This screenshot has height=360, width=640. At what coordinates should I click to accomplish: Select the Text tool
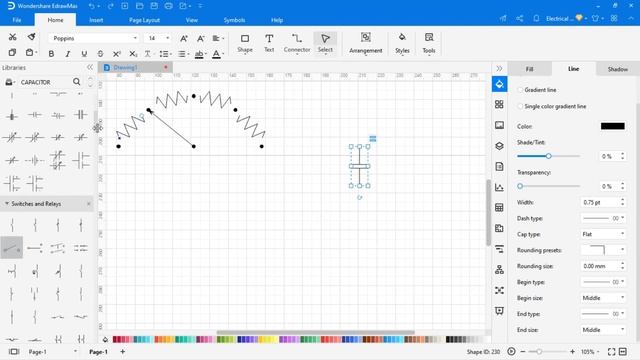tap(269, 43)
